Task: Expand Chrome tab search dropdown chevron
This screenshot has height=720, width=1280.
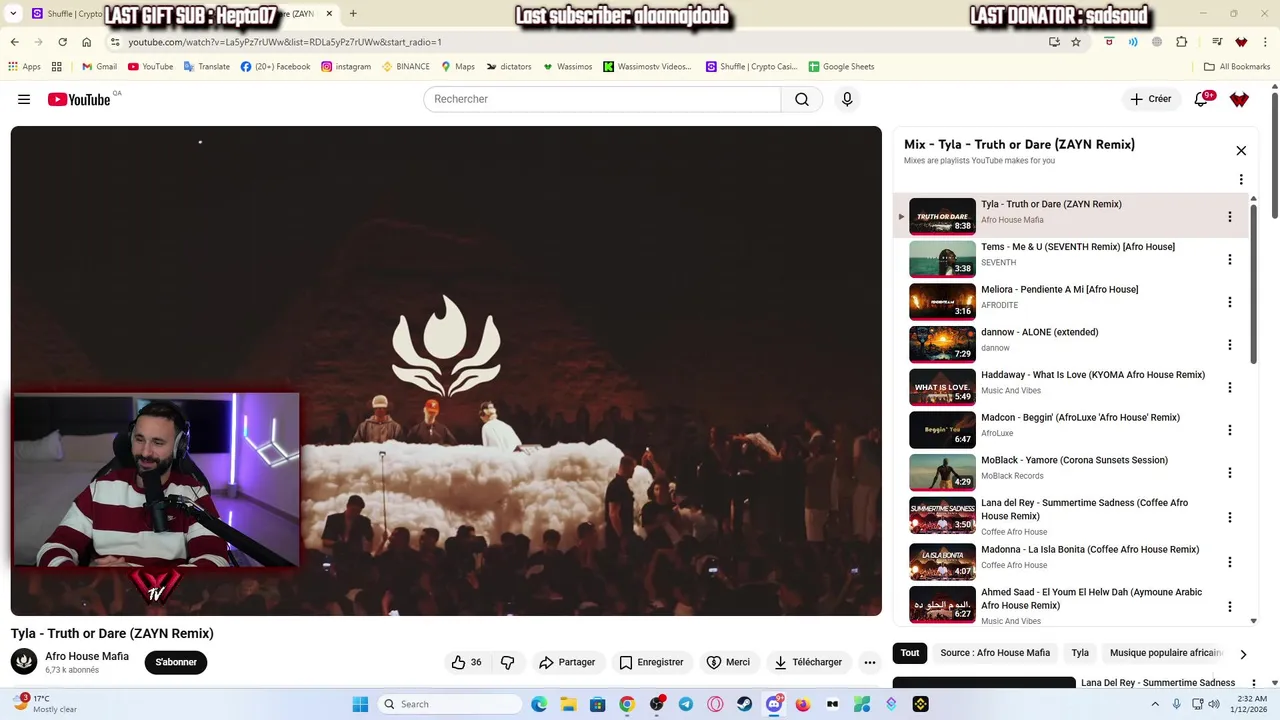Action: pyautogui.click(x=14, y=14)
